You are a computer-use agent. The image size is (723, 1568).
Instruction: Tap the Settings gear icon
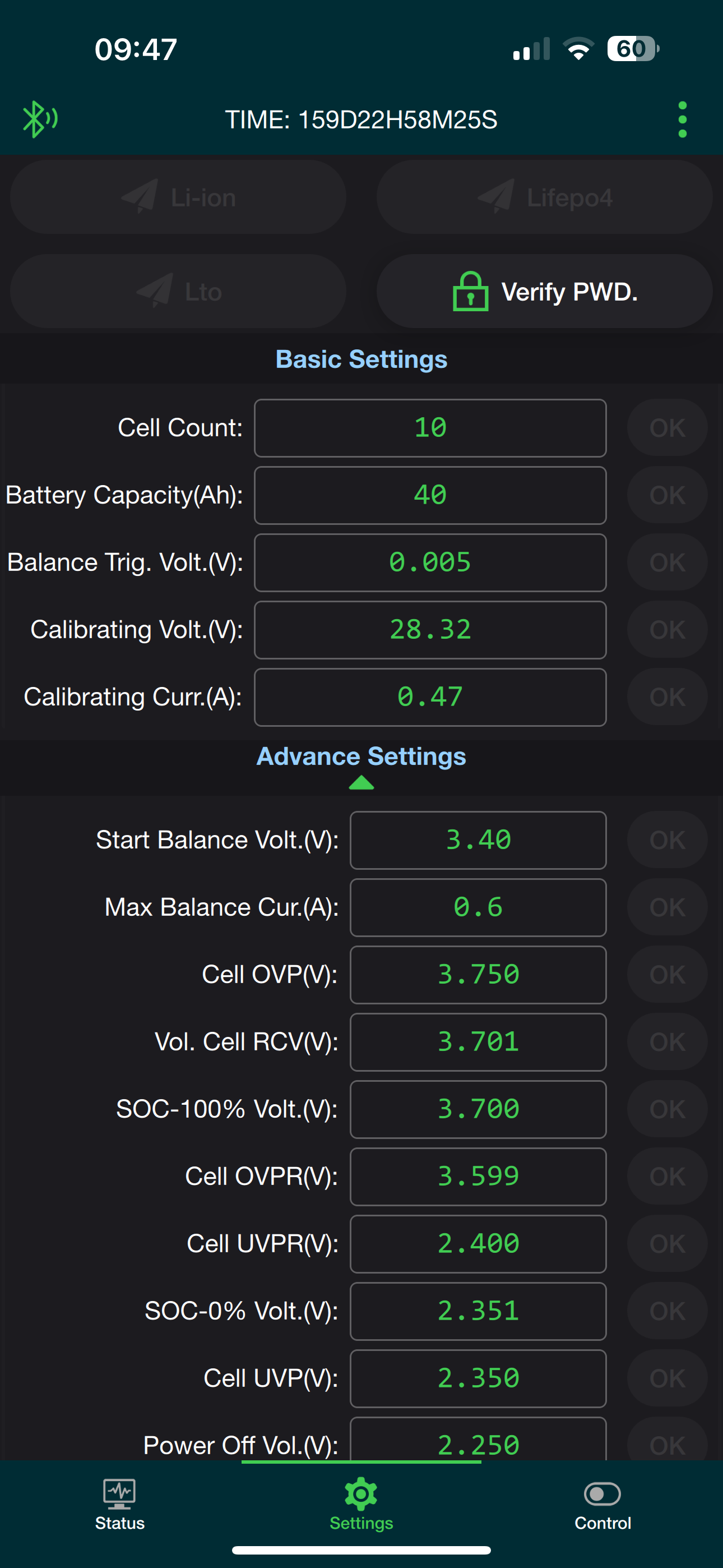(x=361, y=1493)
